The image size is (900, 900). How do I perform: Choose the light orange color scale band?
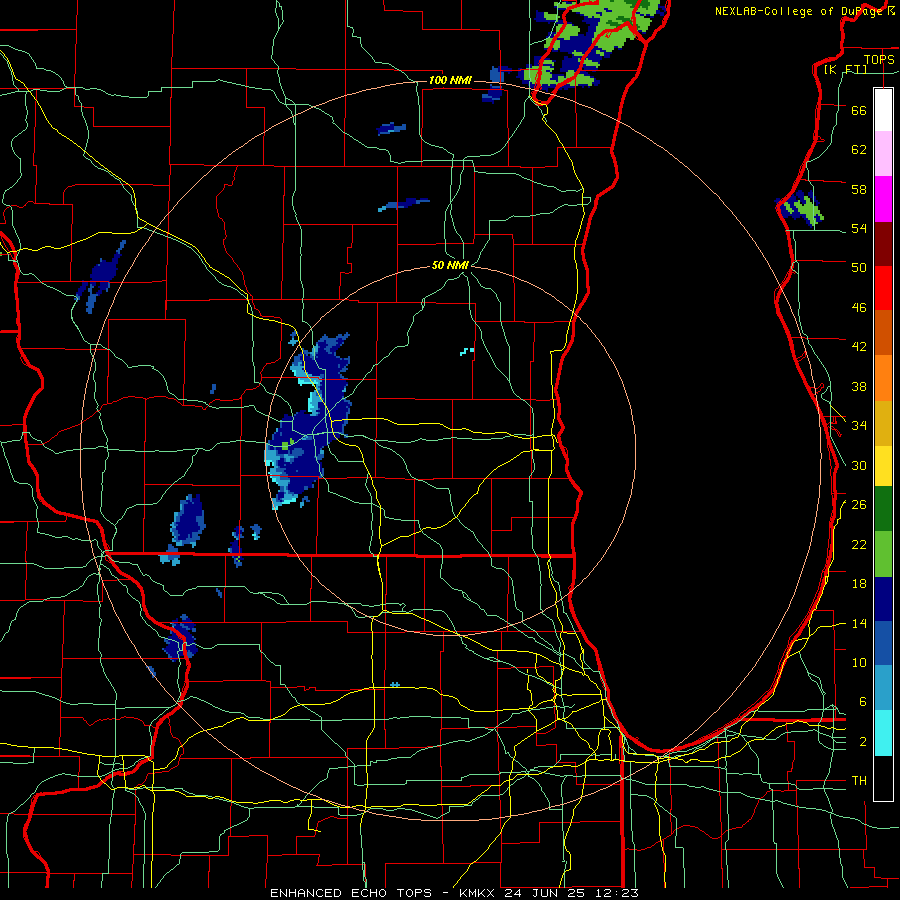(883, 377)
